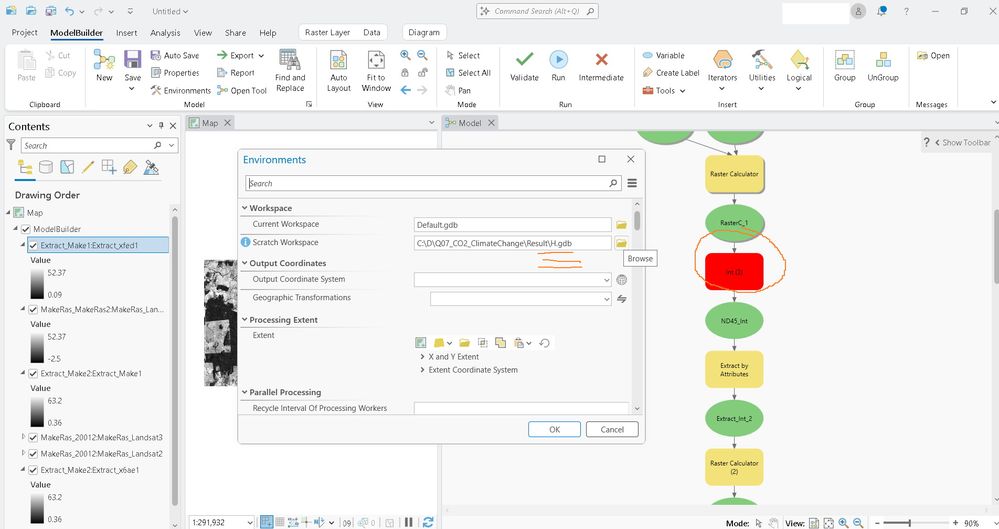Click the Report button
The image size is (999, 529).
236,73
